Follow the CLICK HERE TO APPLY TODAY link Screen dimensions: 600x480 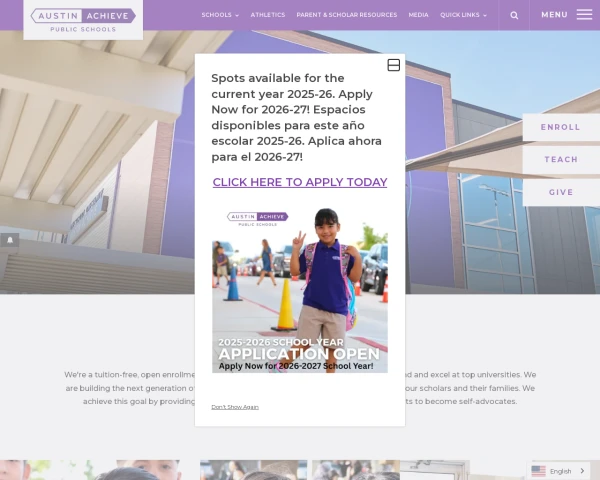click(300, 182)
